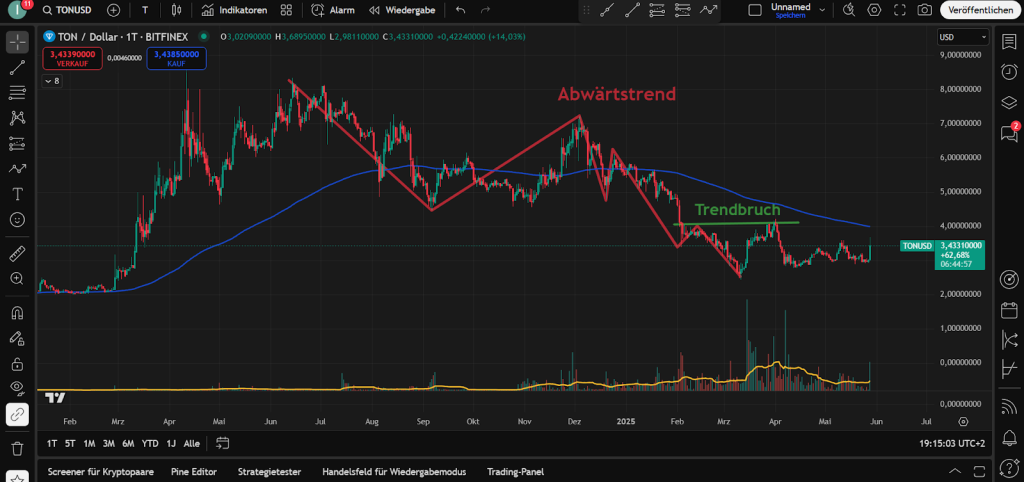Open the Strategietester tab
The image size is (1024, 482).
click(x=269, y=471)
